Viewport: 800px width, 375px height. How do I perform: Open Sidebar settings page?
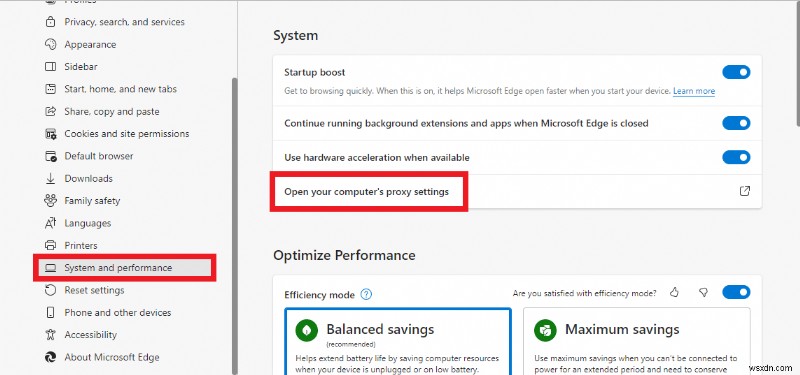(81, 67)
